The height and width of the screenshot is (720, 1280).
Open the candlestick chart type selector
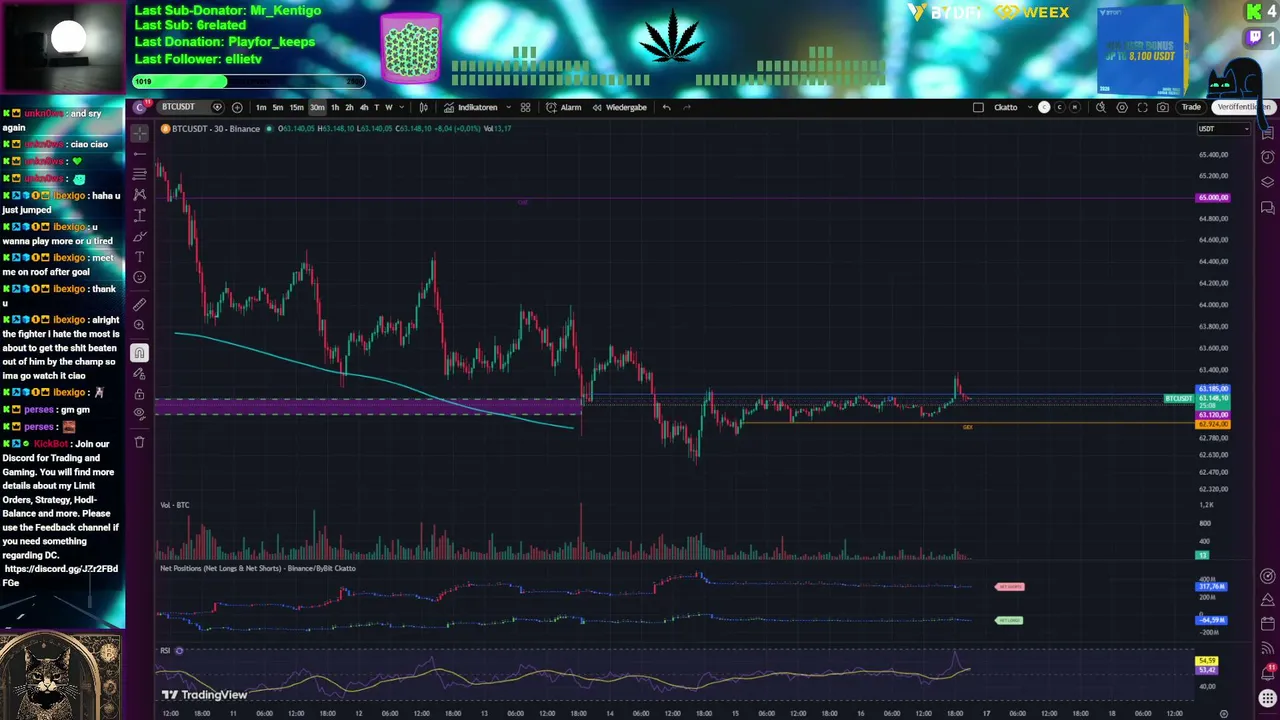[x=424, y=107]
